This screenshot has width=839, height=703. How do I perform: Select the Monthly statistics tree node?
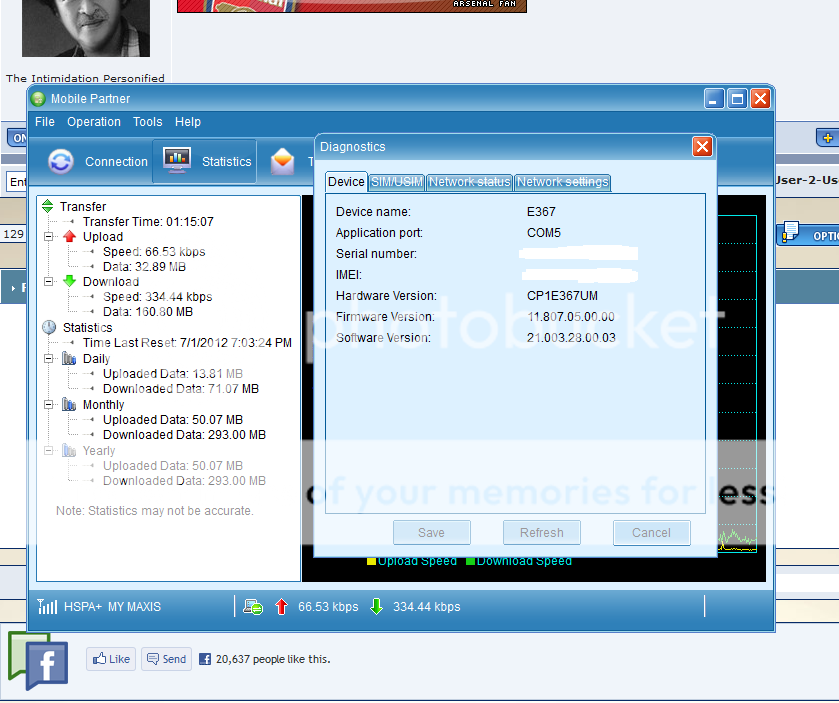pyautogui.click(x=103, y=404)
